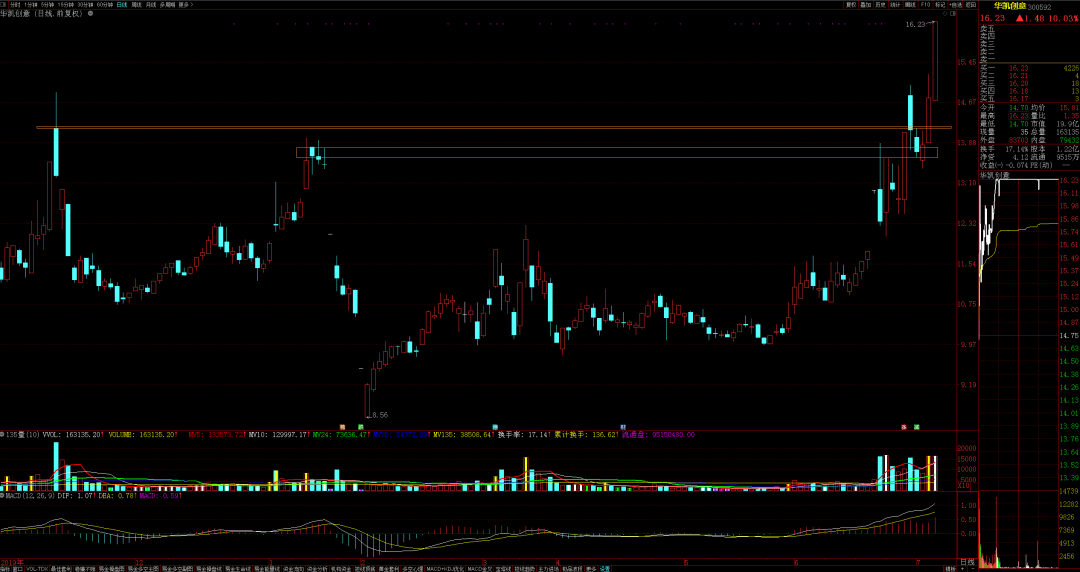Switch to the 月线 monthly chart
Screen dimensions: 1080x572
(x=150, y=4)
